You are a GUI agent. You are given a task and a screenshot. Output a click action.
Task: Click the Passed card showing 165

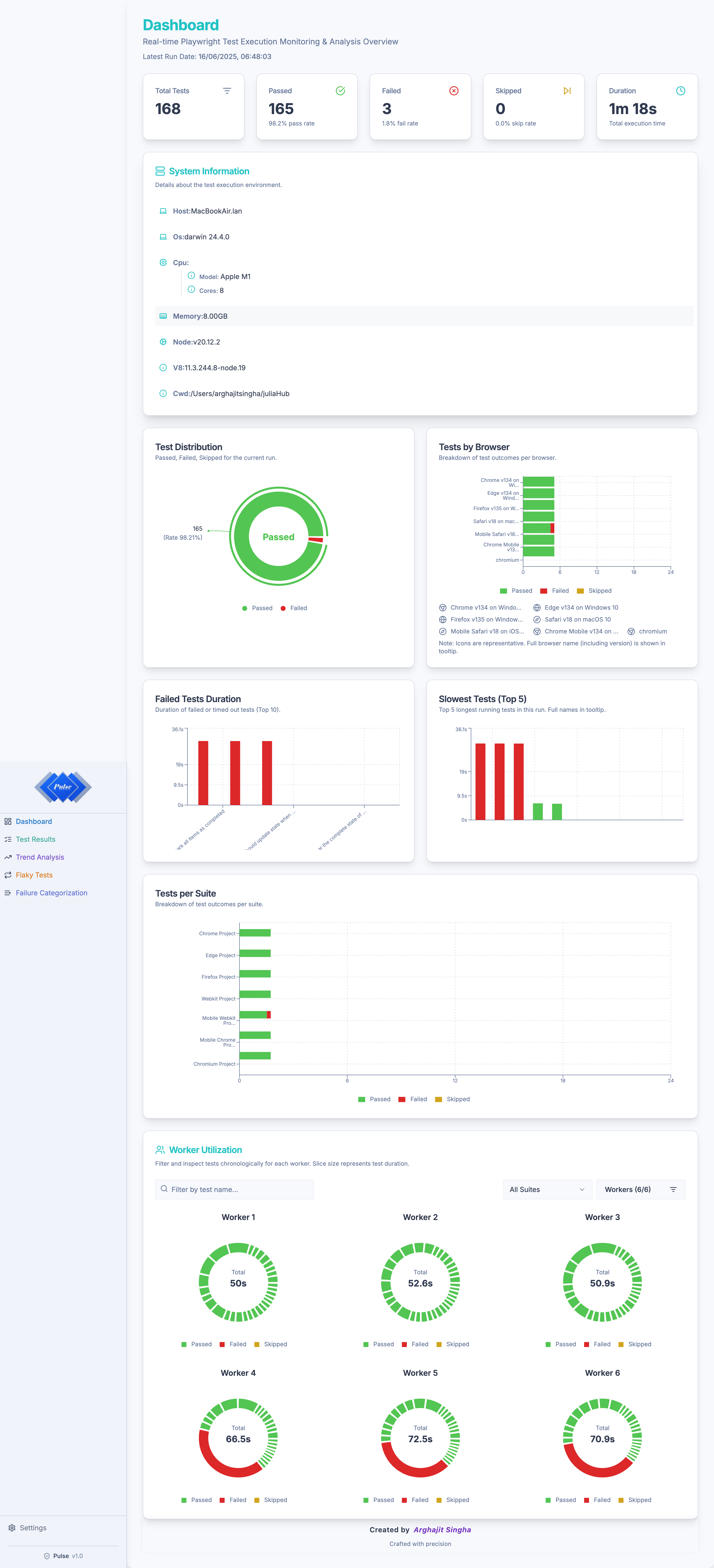[x=307, y=106]
